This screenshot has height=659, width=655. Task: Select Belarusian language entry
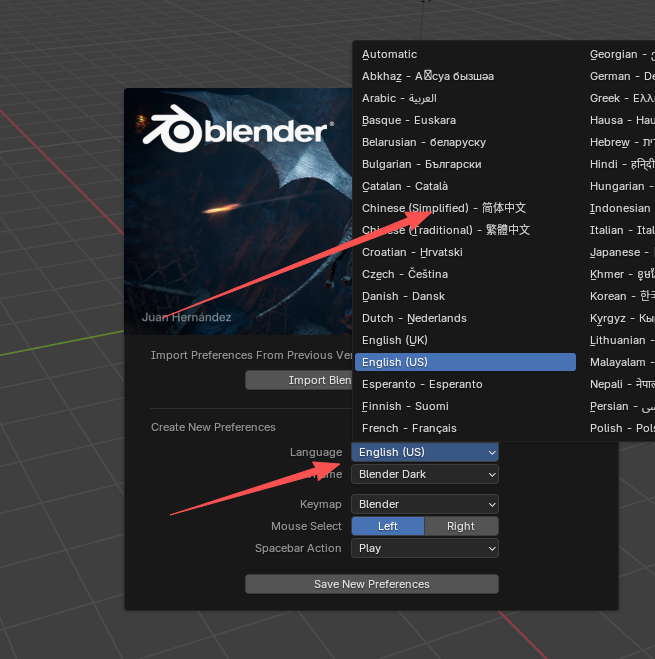tap(465, 142)
